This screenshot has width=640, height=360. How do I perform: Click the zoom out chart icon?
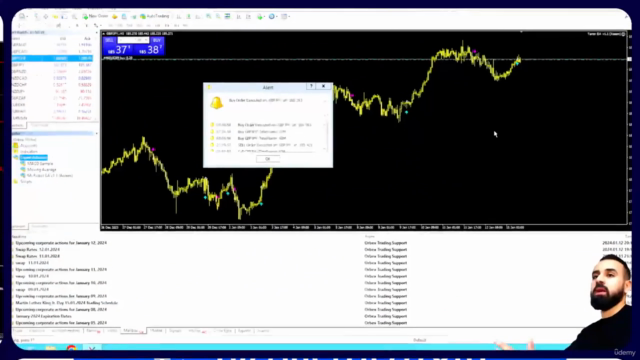click(218, 16)
